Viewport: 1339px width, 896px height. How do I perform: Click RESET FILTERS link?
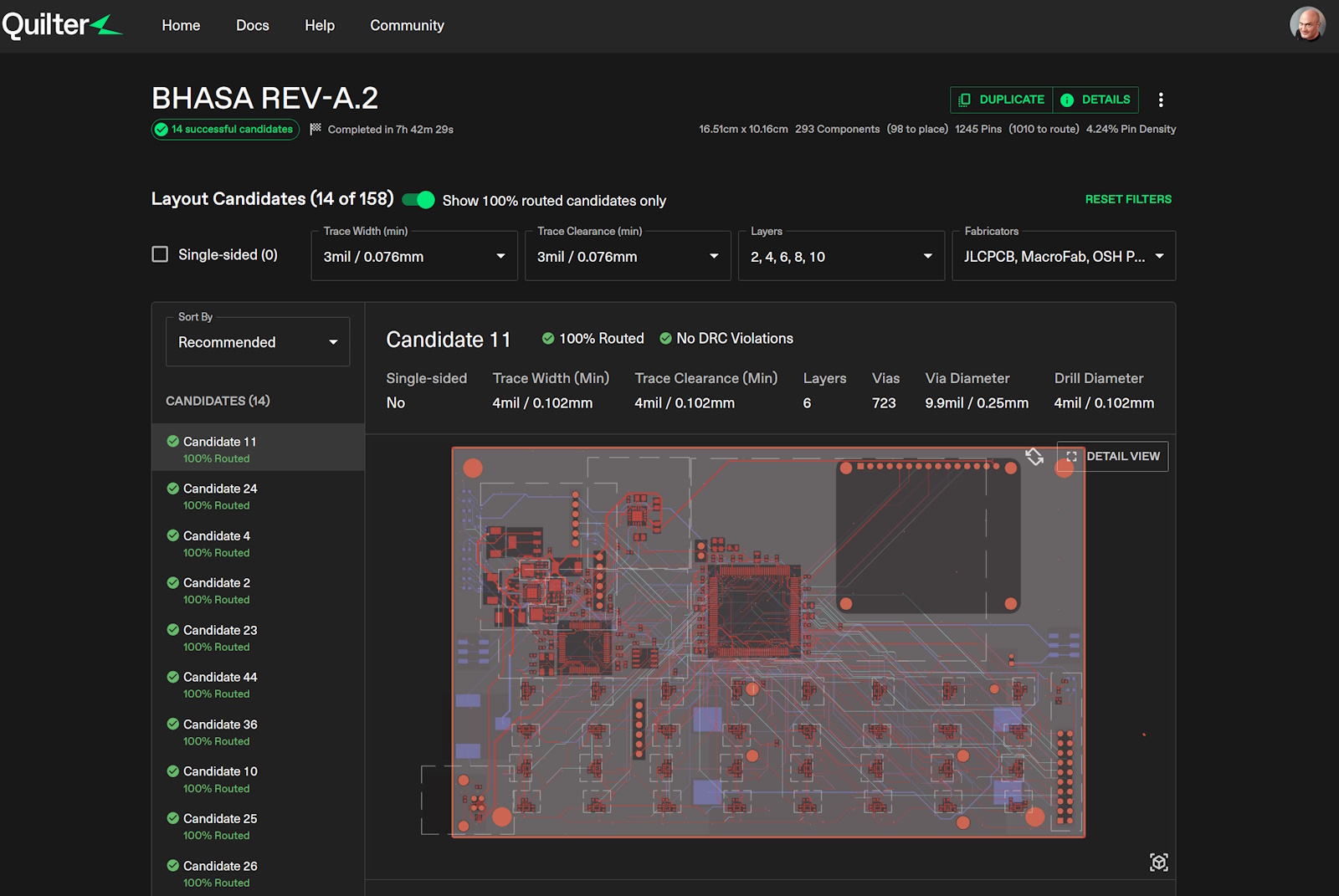coord(1128,199)
